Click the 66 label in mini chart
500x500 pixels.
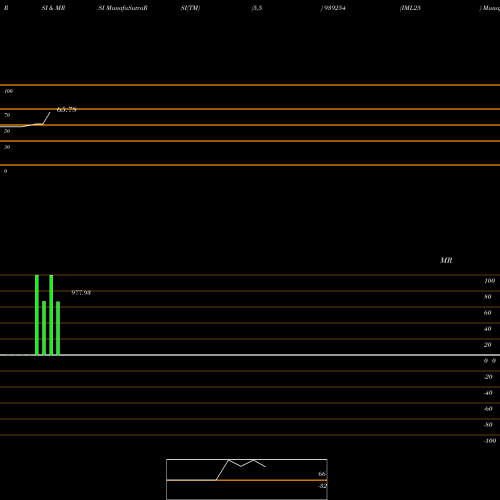pyautogui.click(x=322, y=474)
